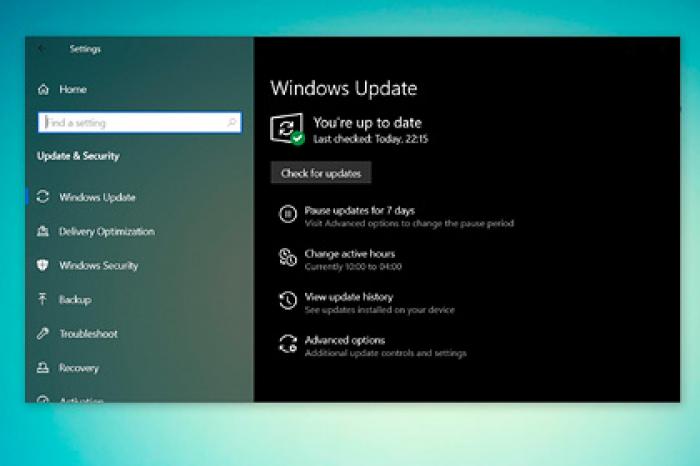Select Windows Update in sidebar

click(97, 197)
